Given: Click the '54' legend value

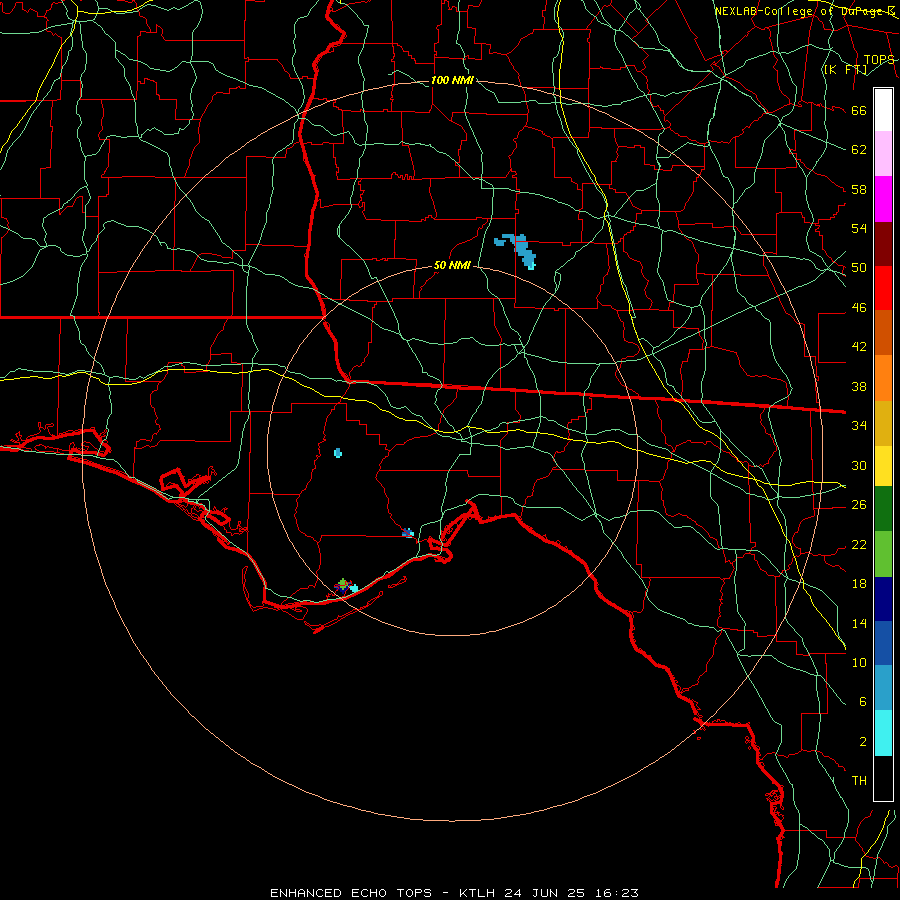Looking at the screenshot, I should (859, 228).
